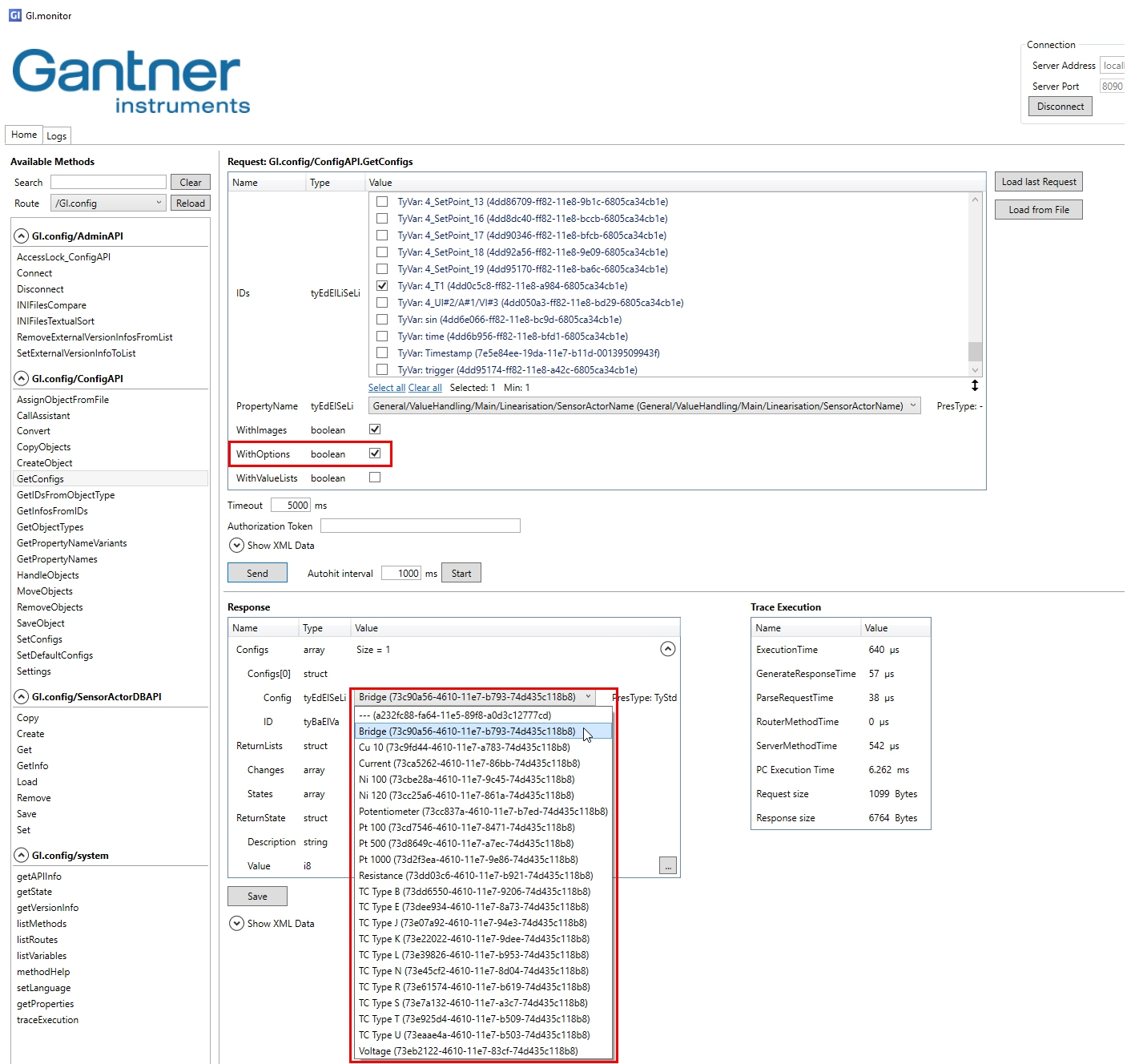
Task: Click the resize arrow below the IDs list
Action: (974, 386)
